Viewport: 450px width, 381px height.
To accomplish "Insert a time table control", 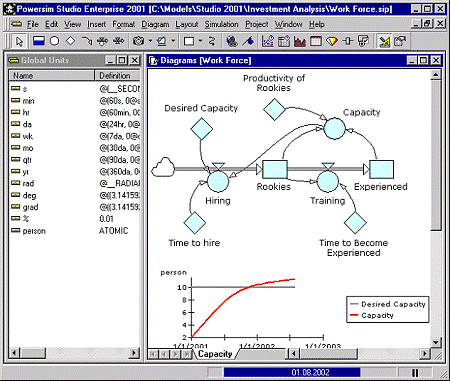I will [x=284, y=41].
